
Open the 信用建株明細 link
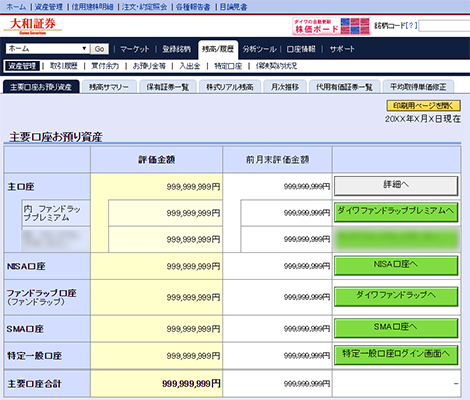(92, 7)
